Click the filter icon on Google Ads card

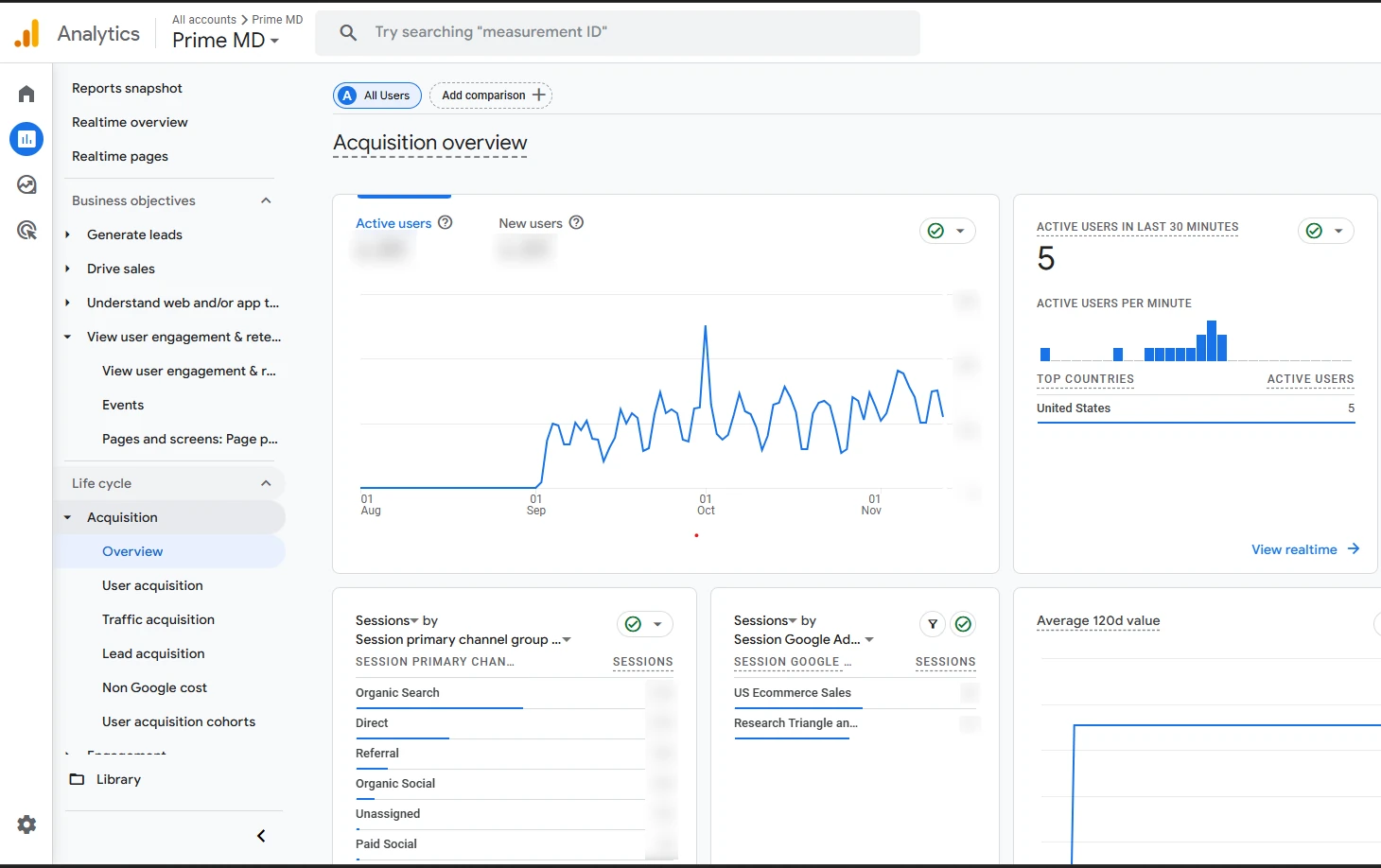(933, 624)
